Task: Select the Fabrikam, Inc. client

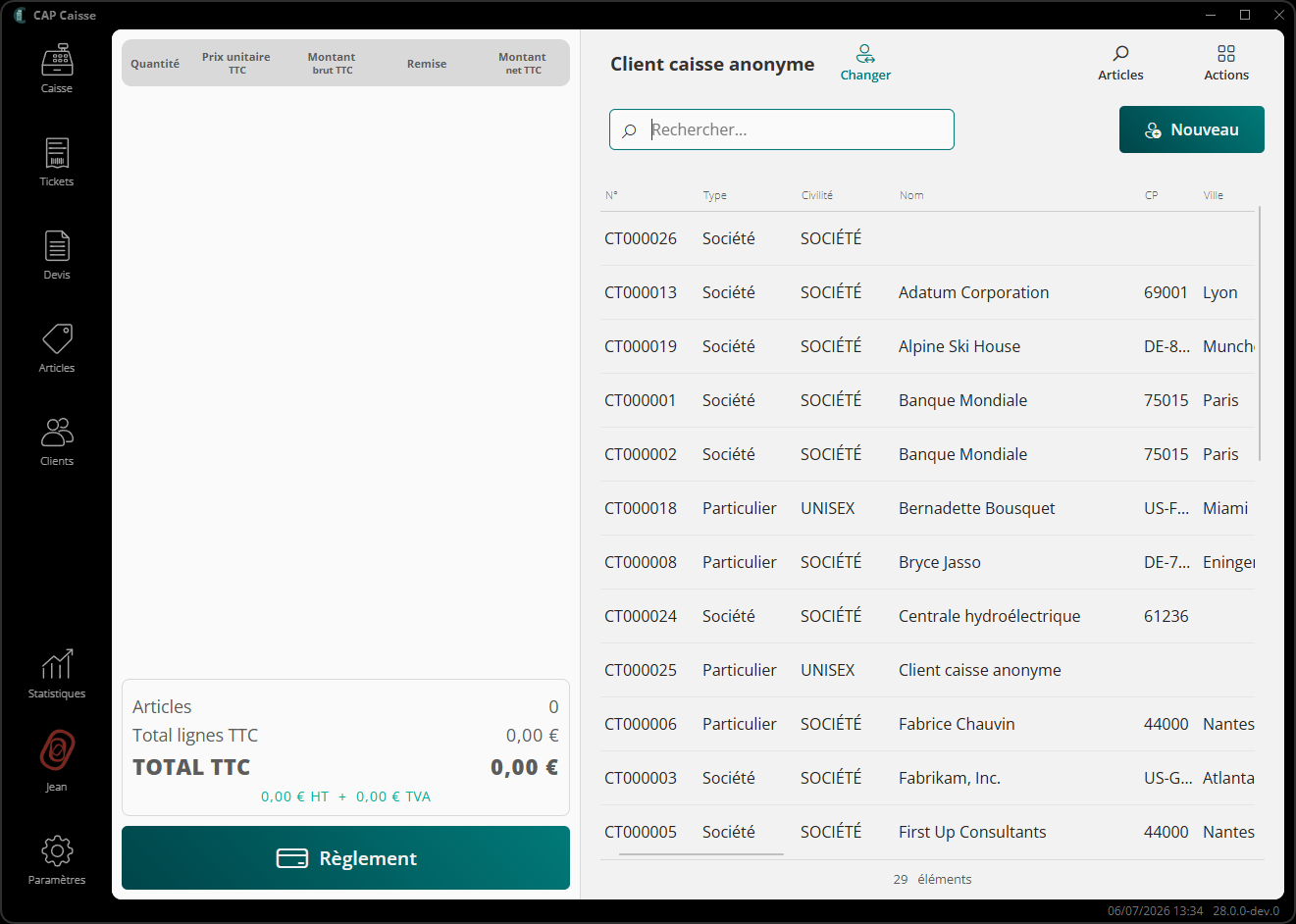Action: [x=928, y=778]
